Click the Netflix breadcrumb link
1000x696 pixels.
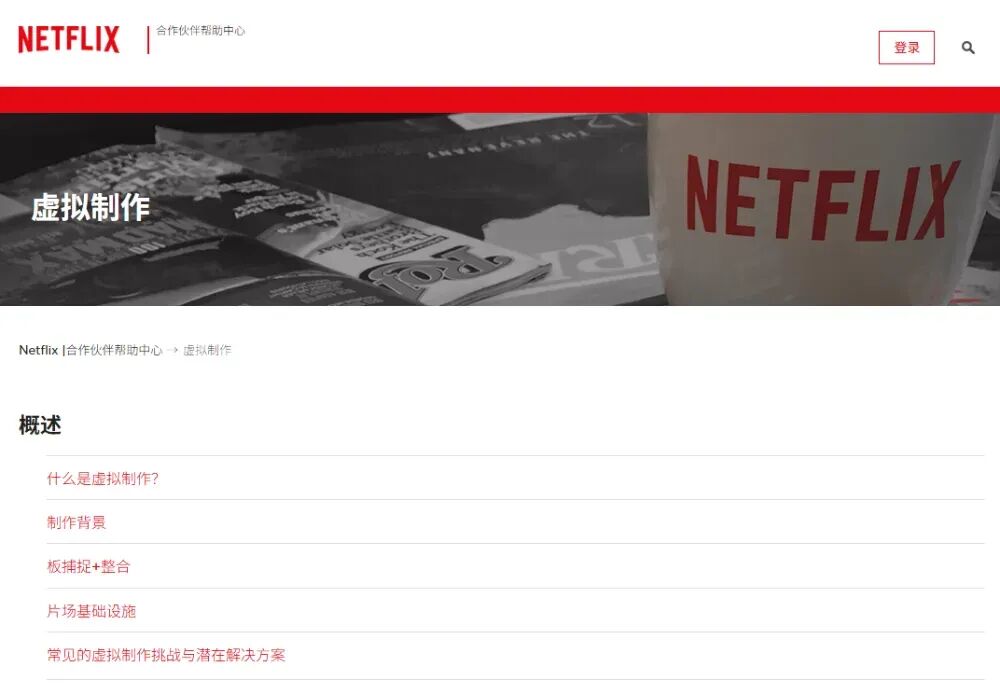38,351
